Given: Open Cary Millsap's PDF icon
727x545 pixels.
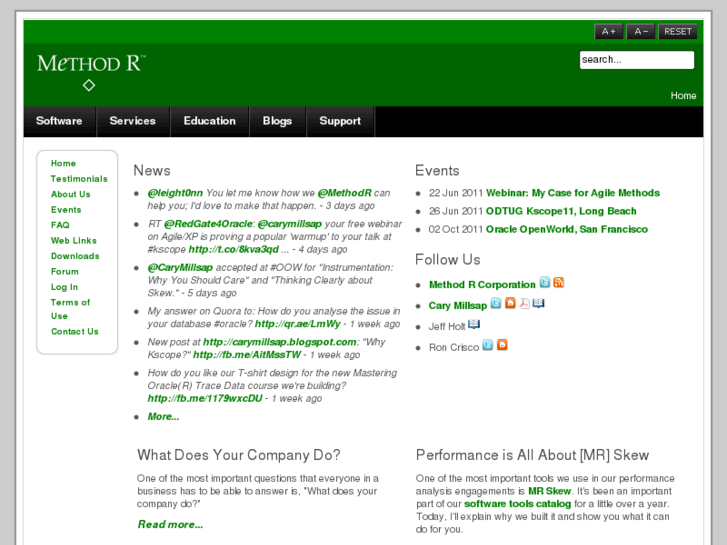Looking at the screenshot, I should click(x=524, y=303).
